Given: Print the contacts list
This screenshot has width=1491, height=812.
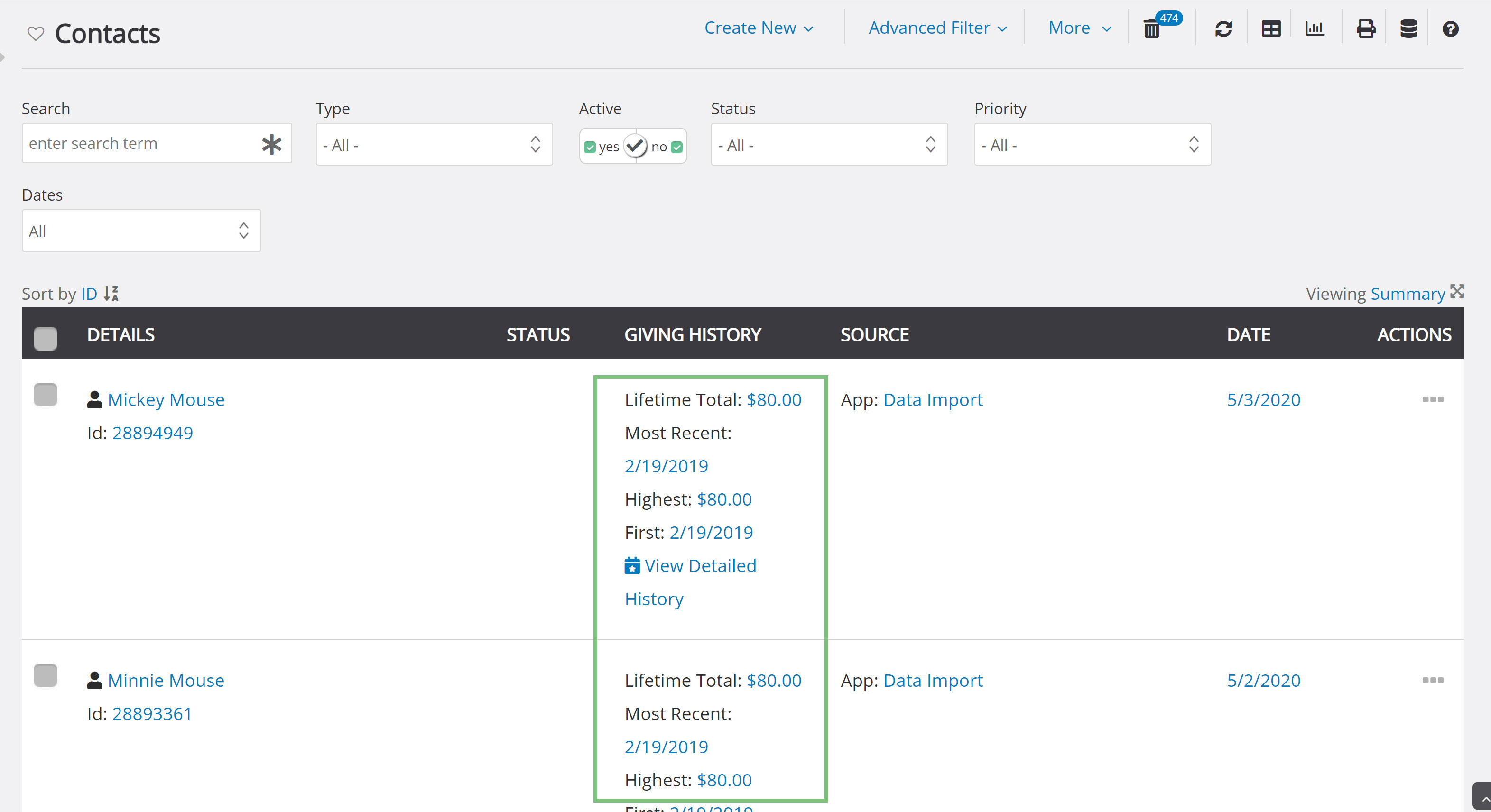Looking at the screenshot, I should click(x=1366, y=28).
